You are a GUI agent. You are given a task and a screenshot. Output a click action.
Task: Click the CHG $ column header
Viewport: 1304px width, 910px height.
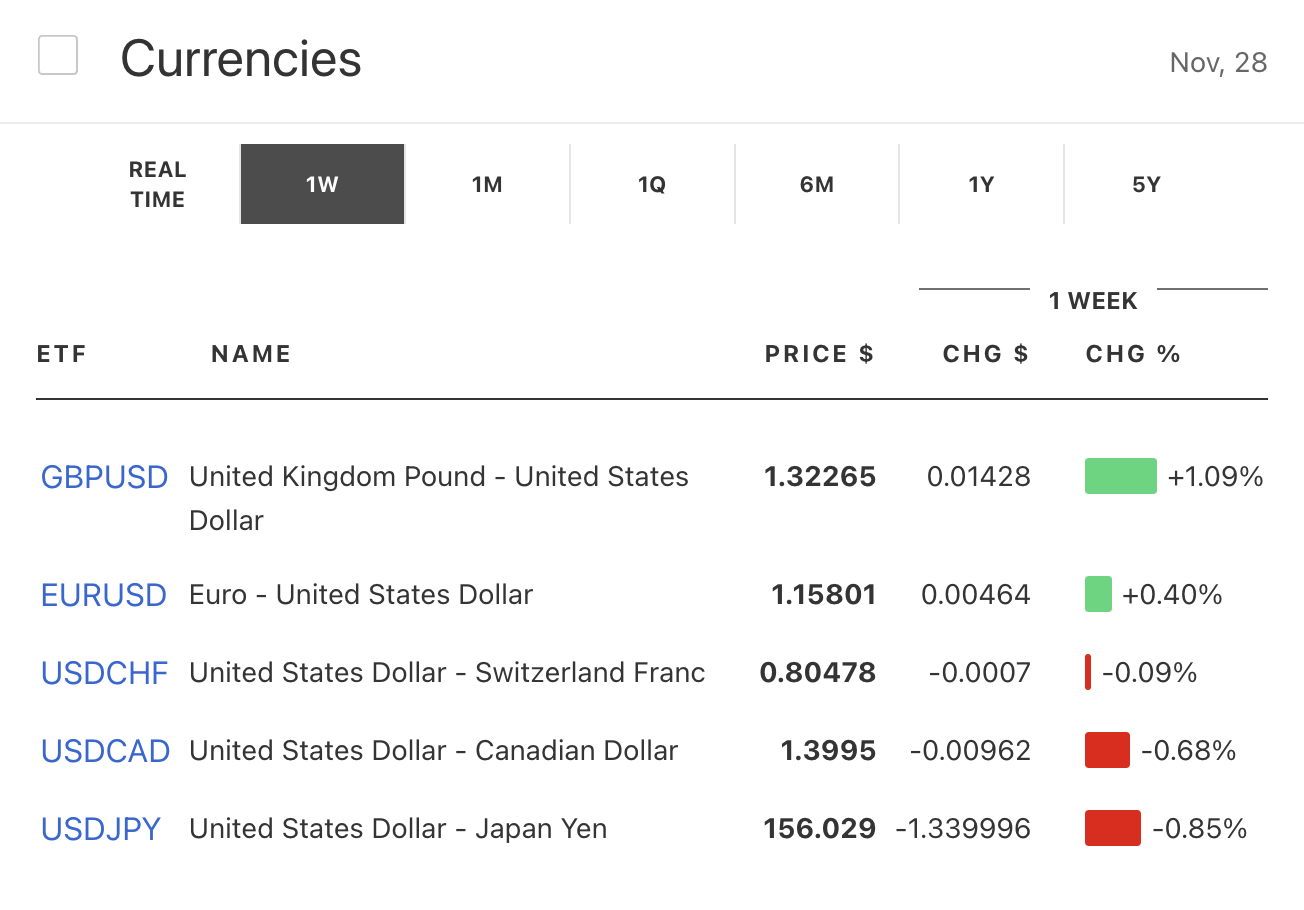pos(985,354)
